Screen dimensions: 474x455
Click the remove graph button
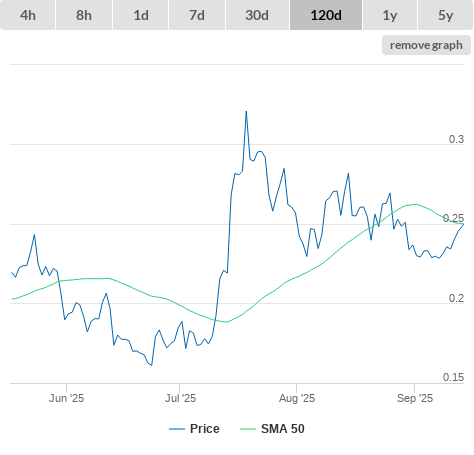(x=426, y=45)
